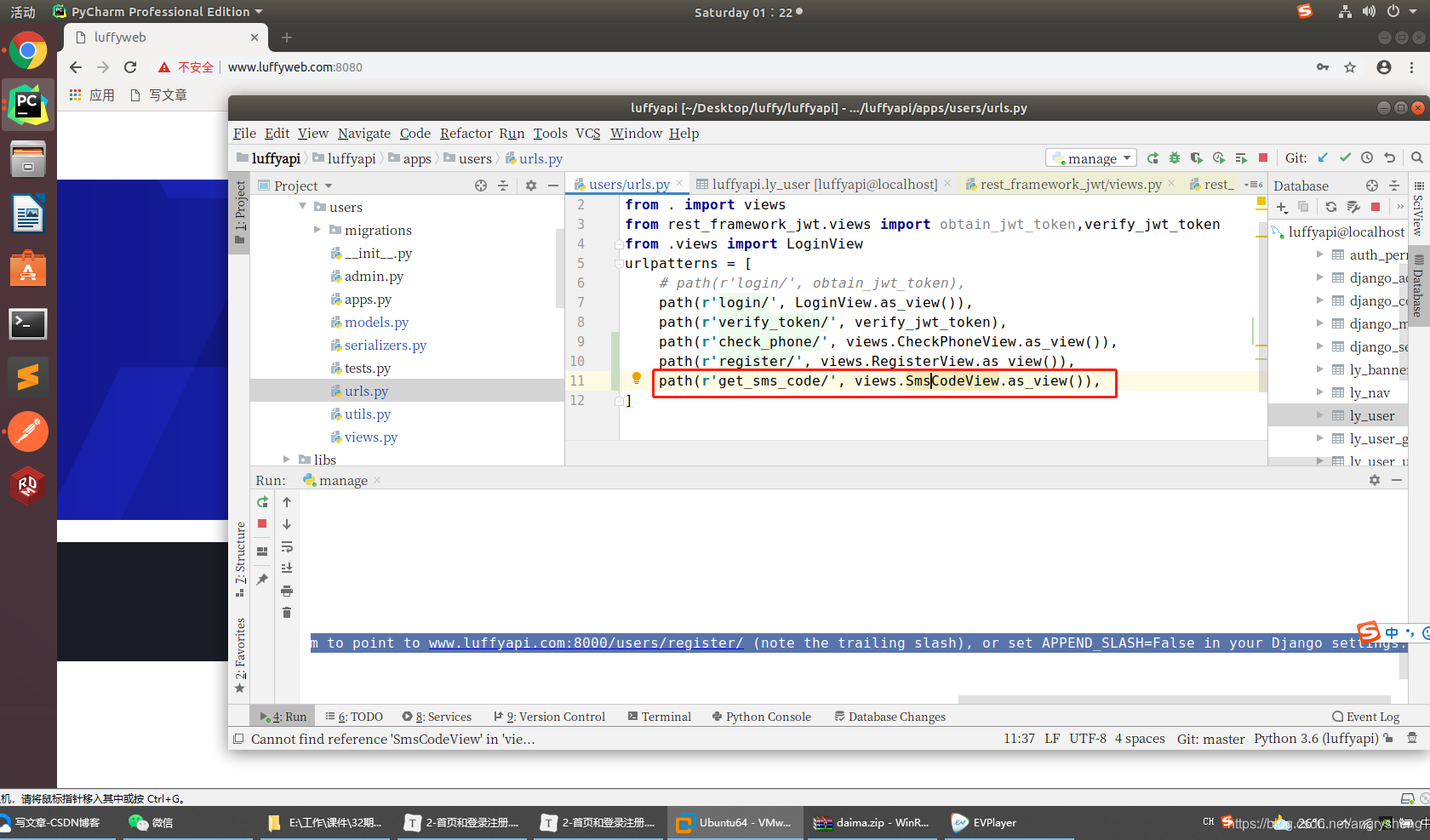Toggle the Database side panel tab
Image resolution: width=1430 pixels, height=840 pixels.
point(1418,287)
